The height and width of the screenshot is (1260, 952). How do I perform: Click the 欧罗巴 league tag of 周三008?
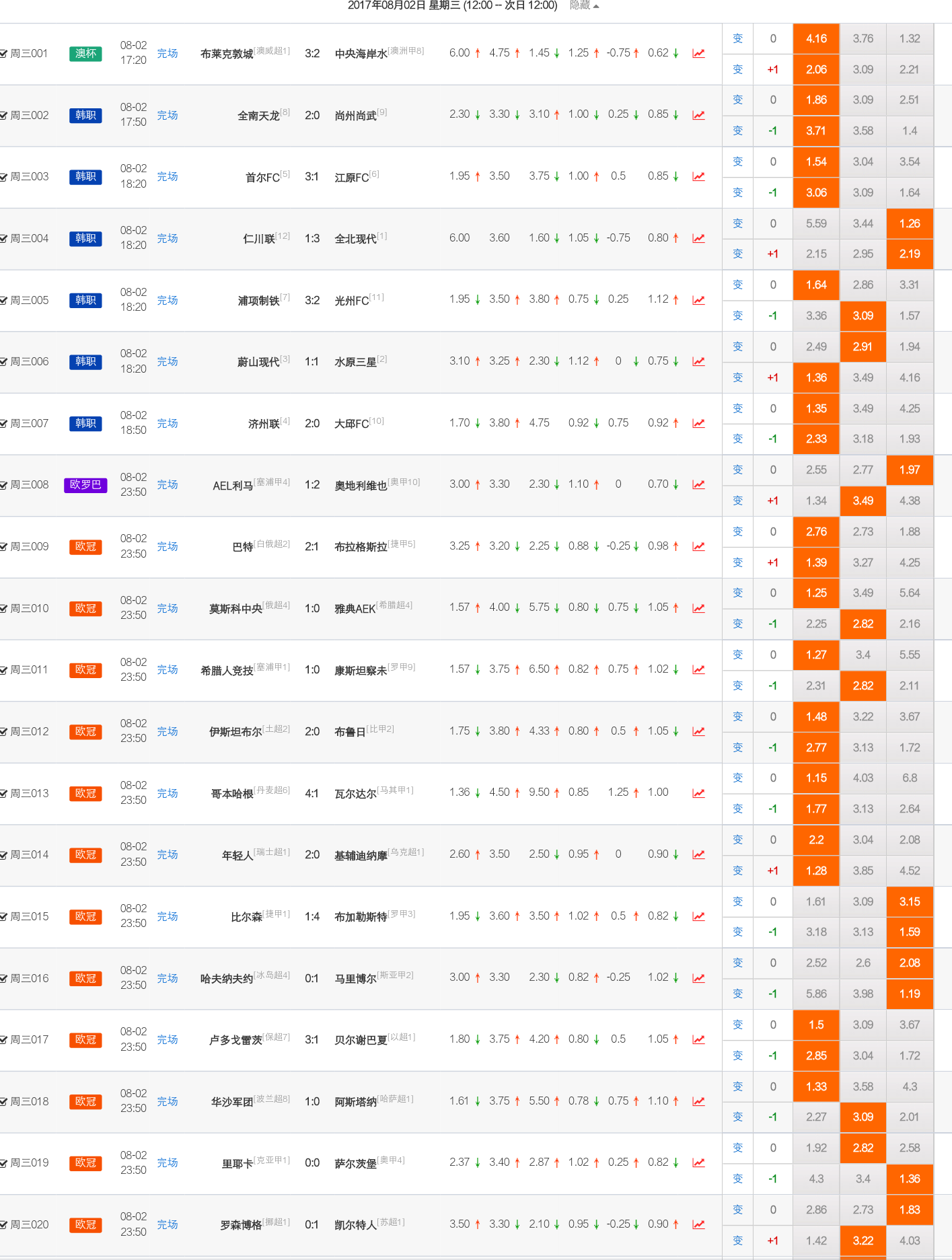(x=85, y=484)
